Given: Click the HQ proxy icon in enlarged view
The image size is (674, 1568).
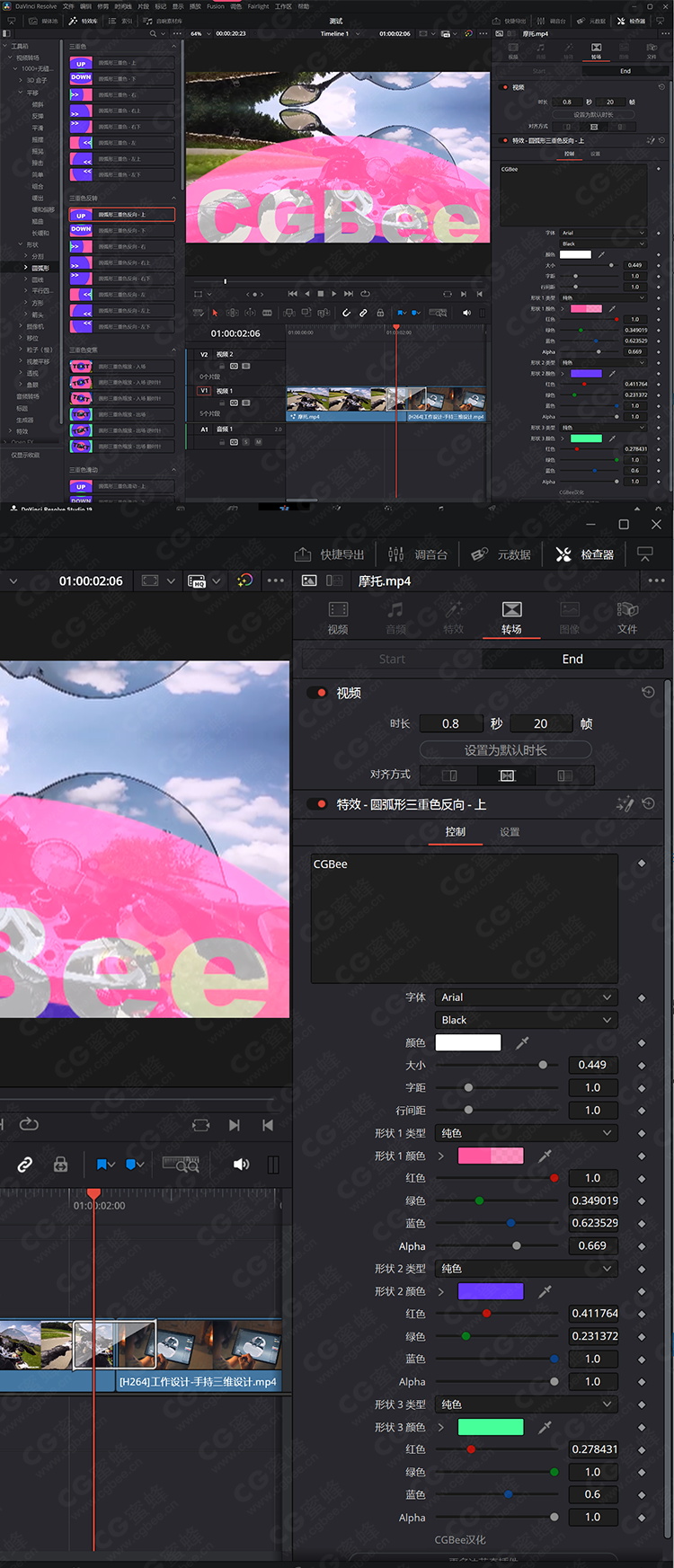Looking at the screenshot, I should [197, 581].
